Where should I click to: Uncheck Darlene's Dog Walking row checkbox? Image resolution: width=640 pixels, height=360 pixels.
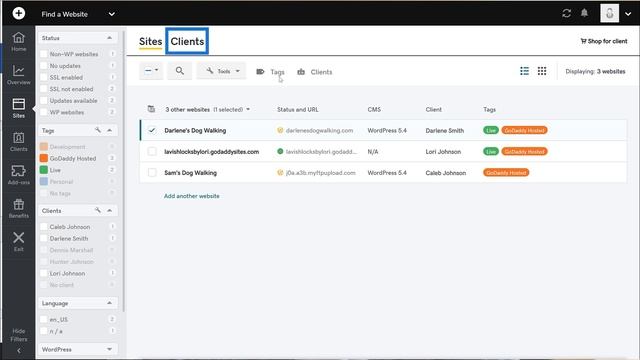[152, 130]
